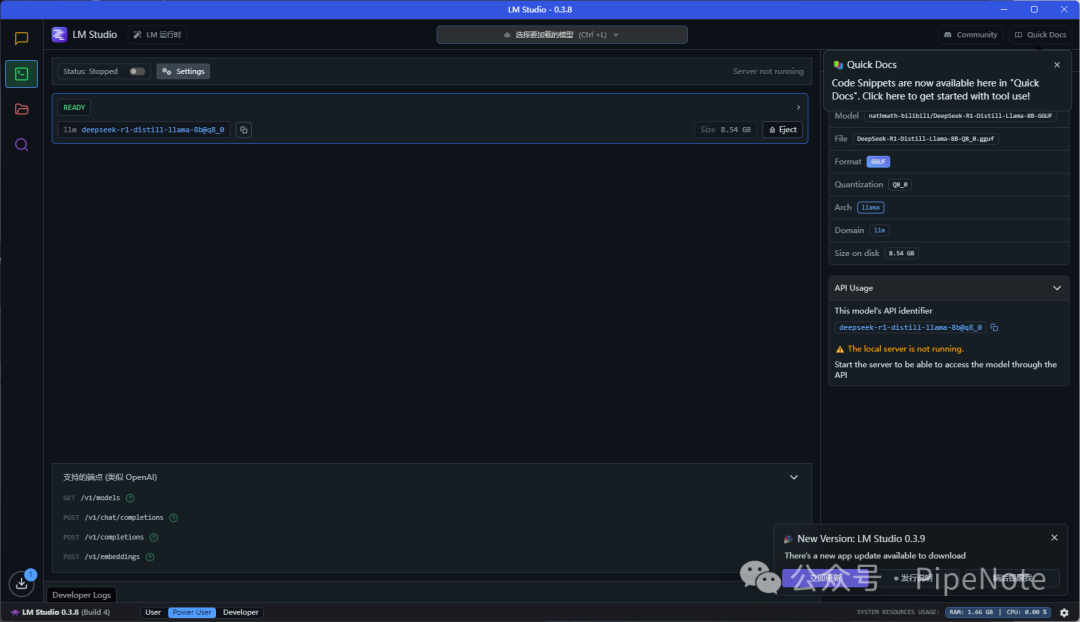Click the Q8_0 quantization value
Viewport: 1080px width, 622px height.
[x=900, y=185]
